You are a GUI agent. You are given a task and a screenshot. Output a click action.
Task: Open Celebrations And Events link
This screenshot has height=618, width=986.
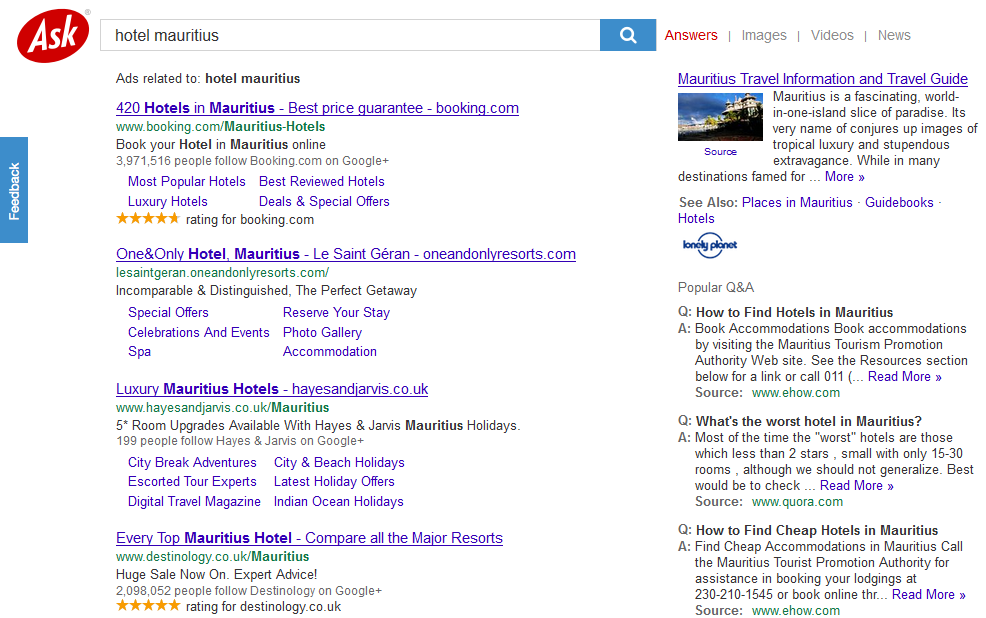click(x=199, y=333)
